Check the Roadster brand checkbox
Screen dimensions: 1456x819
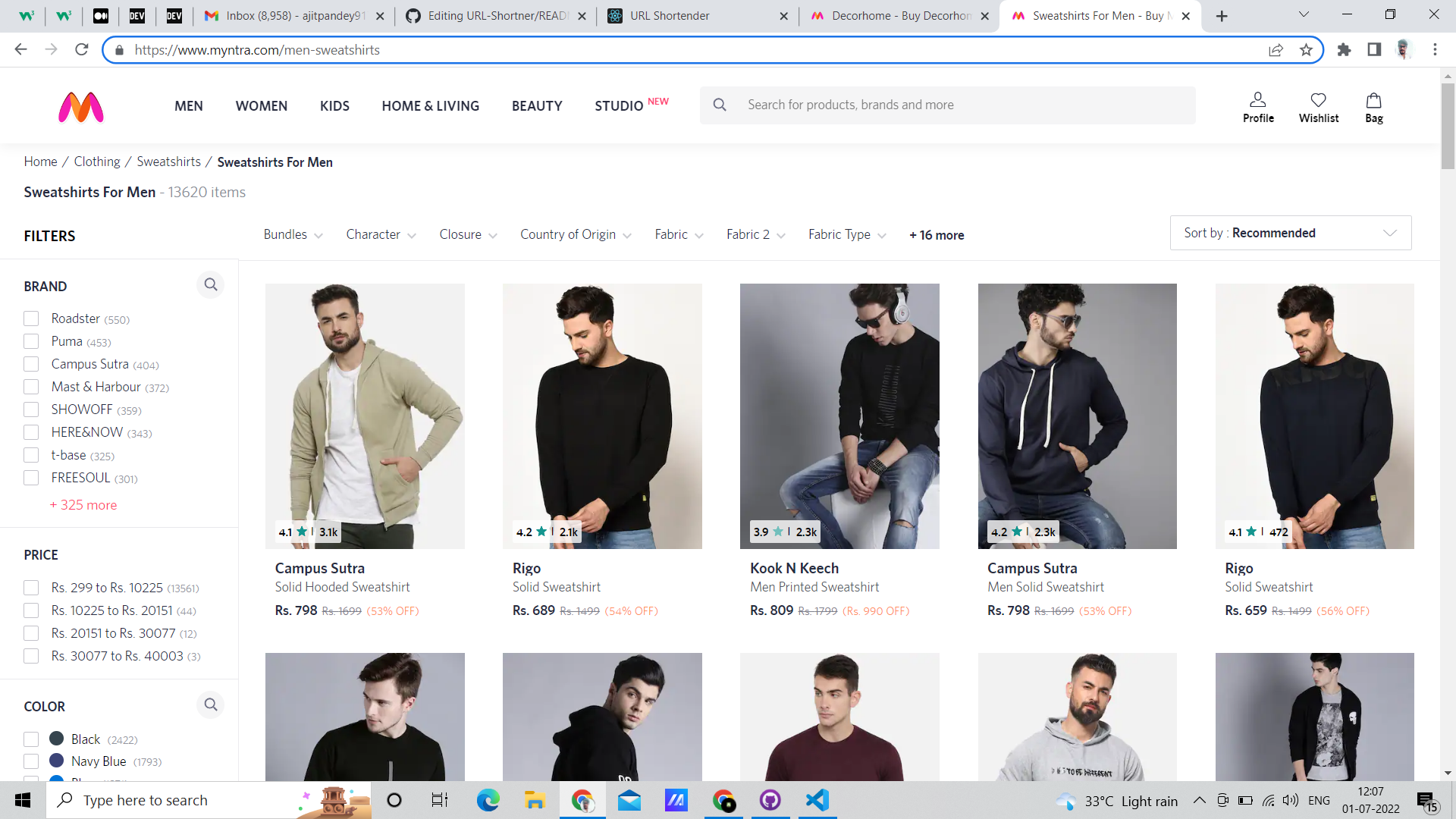click(31, 318)
